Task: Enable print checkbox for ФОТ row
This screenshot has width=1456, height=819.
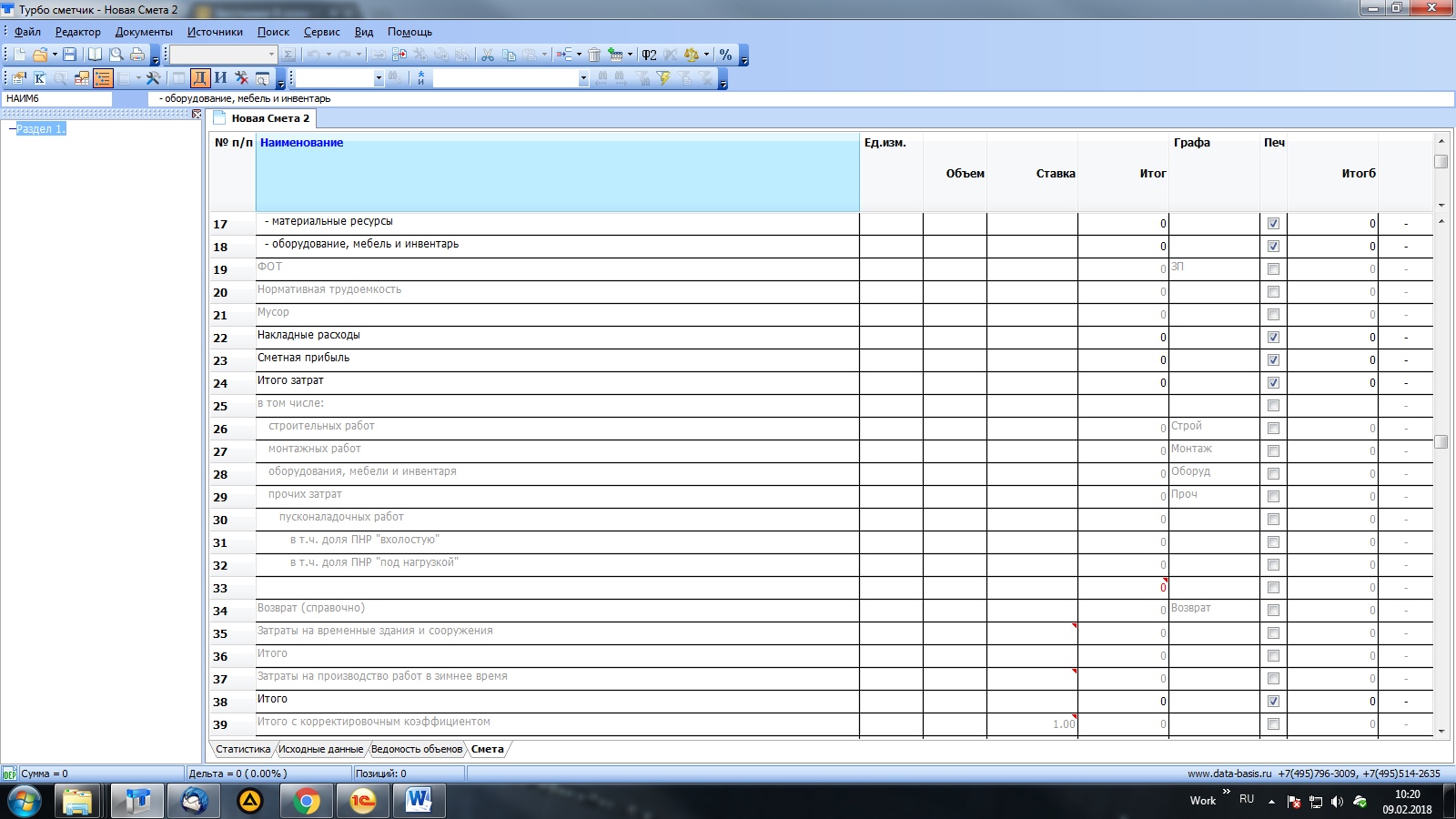Action: click(x=1273, y=269)
